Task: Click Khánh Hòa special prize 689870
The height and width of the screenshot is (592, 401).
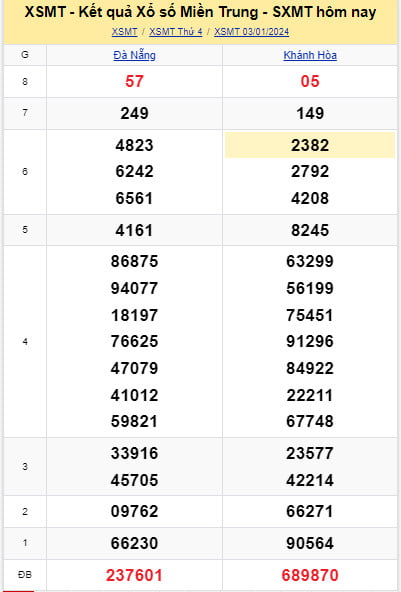Action: pyautogui.click(x=310, y=575)
